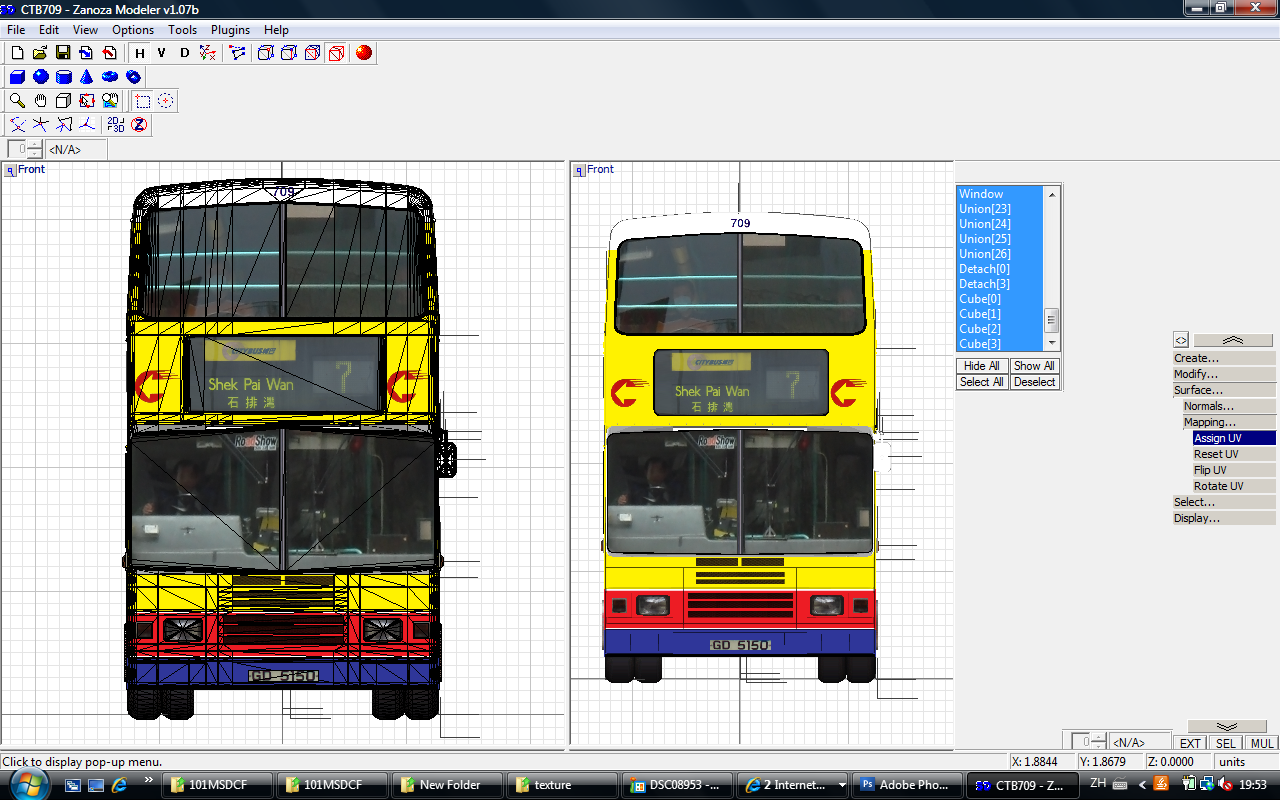Create a tube primitive
1280x800 pixels.
pyautogui.click(x=133, y=77)
